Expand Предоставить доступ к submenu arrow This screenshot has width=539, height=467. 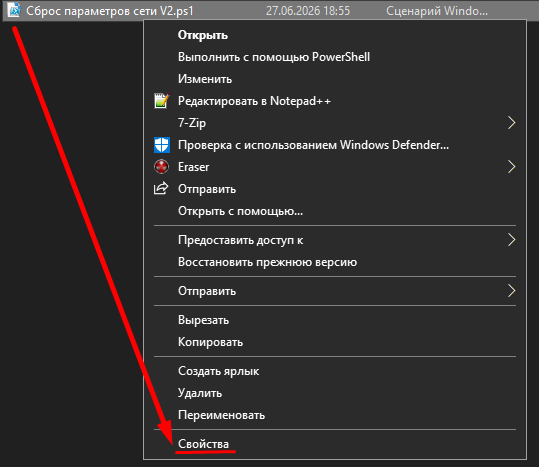pyautogui.click(x=512, y=240)
